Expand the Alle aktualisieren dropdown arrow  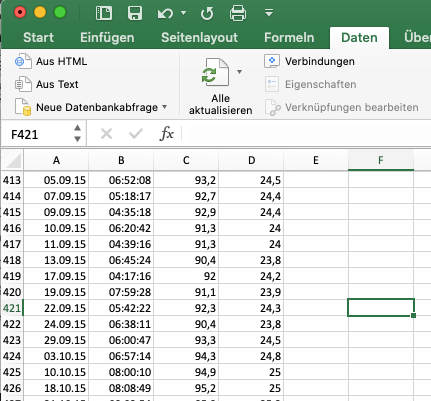click(239, 72)
